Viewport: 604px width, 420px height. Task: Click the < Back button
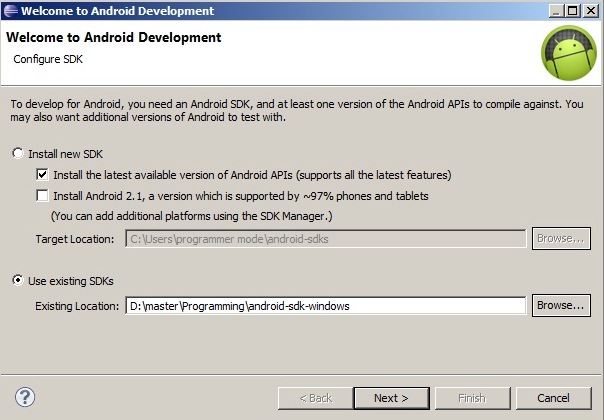tap(315, 398)
